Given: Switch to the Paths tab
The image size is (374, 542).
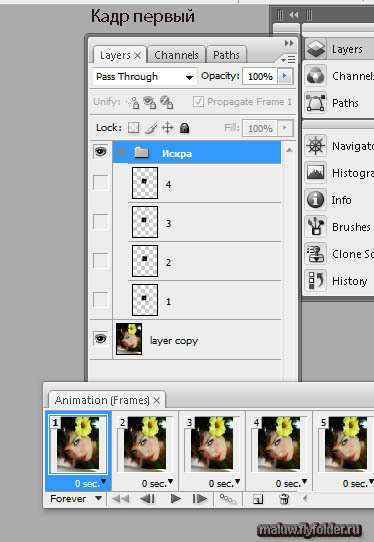Looking at the screenshot, I should point(226,55).
